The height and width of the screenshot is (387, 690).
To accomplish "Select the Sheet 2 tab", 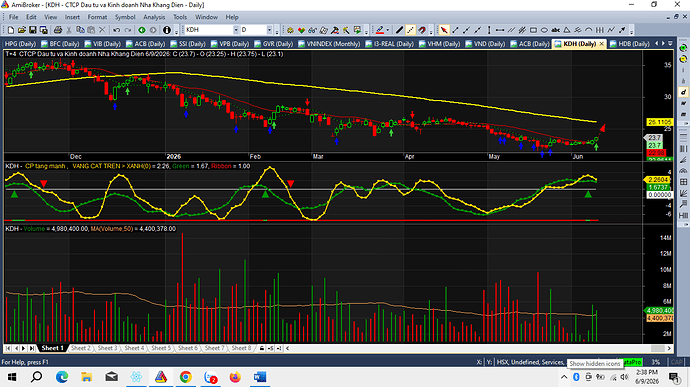I will 81,348.
